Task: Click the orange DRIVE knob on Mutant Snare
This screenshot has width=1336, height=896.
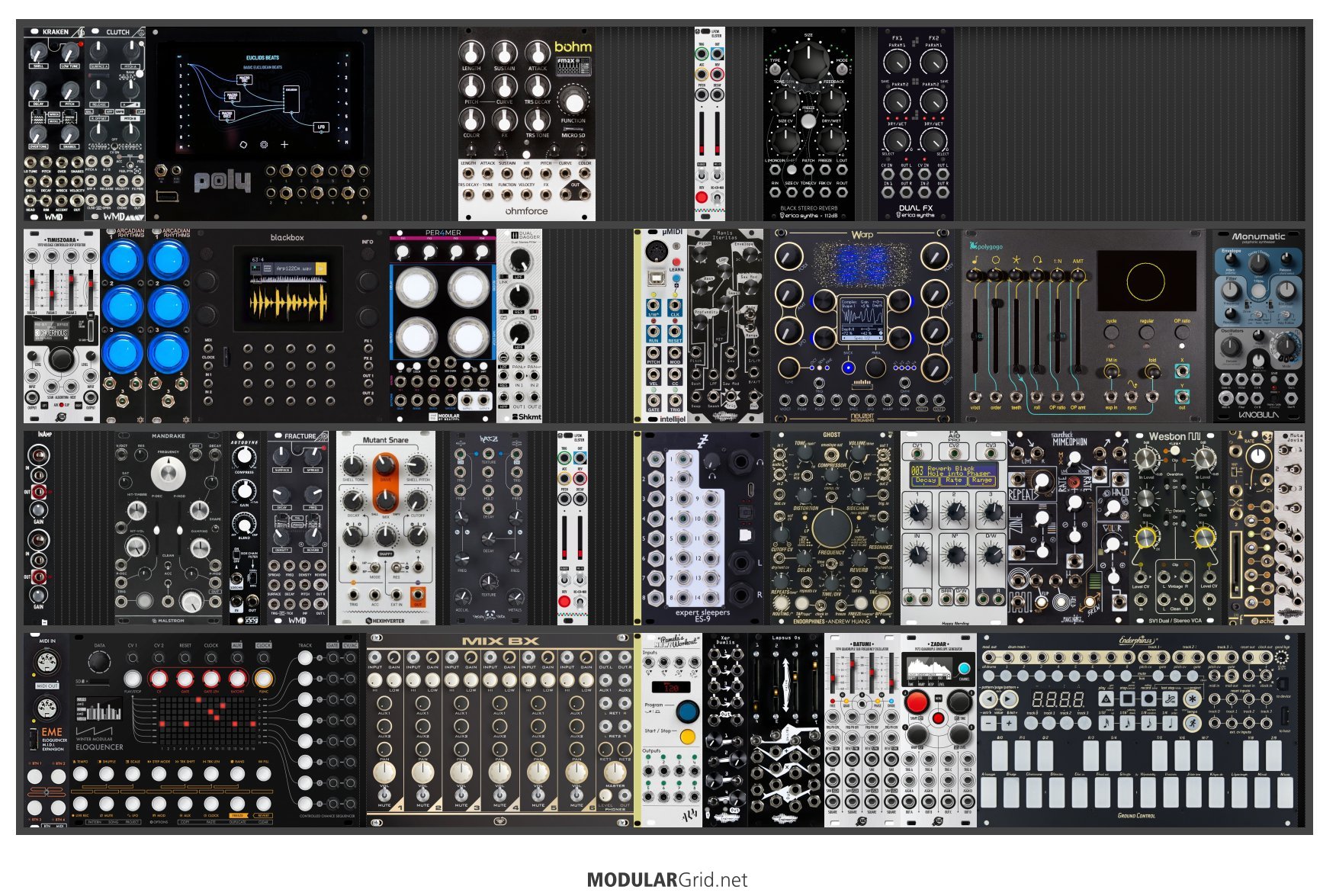Action: coord(385,464)
